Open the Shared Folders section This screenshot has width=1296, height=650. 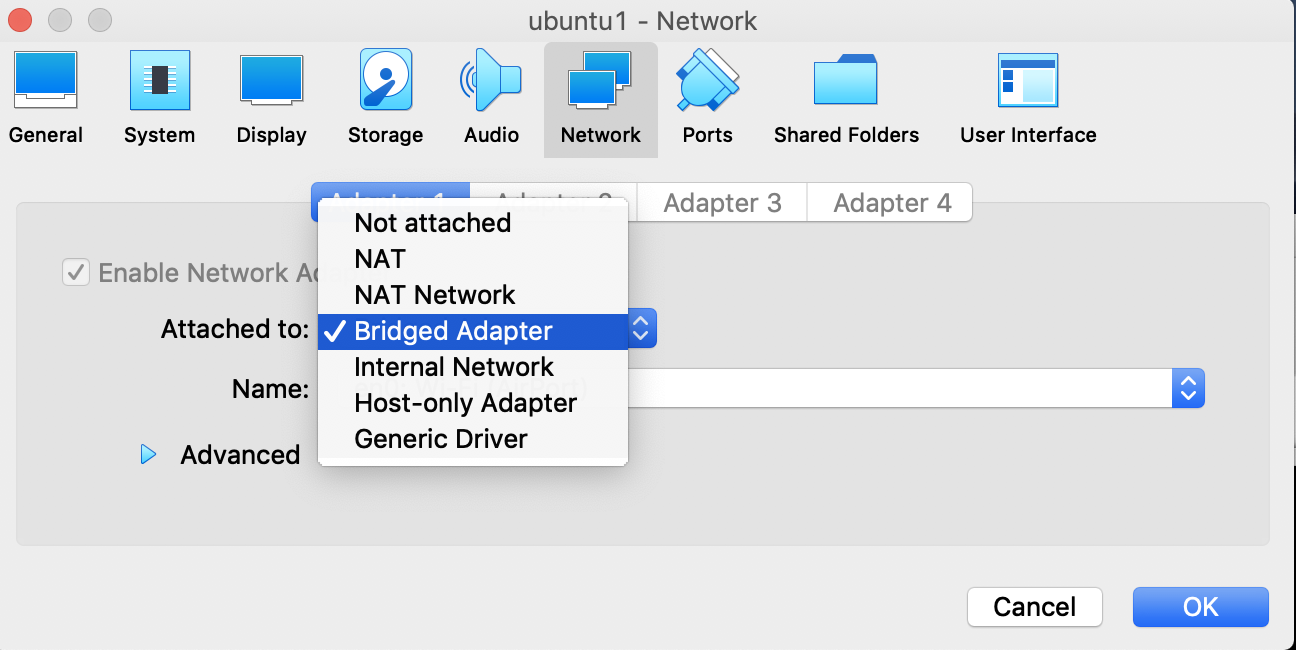(846, 99)
